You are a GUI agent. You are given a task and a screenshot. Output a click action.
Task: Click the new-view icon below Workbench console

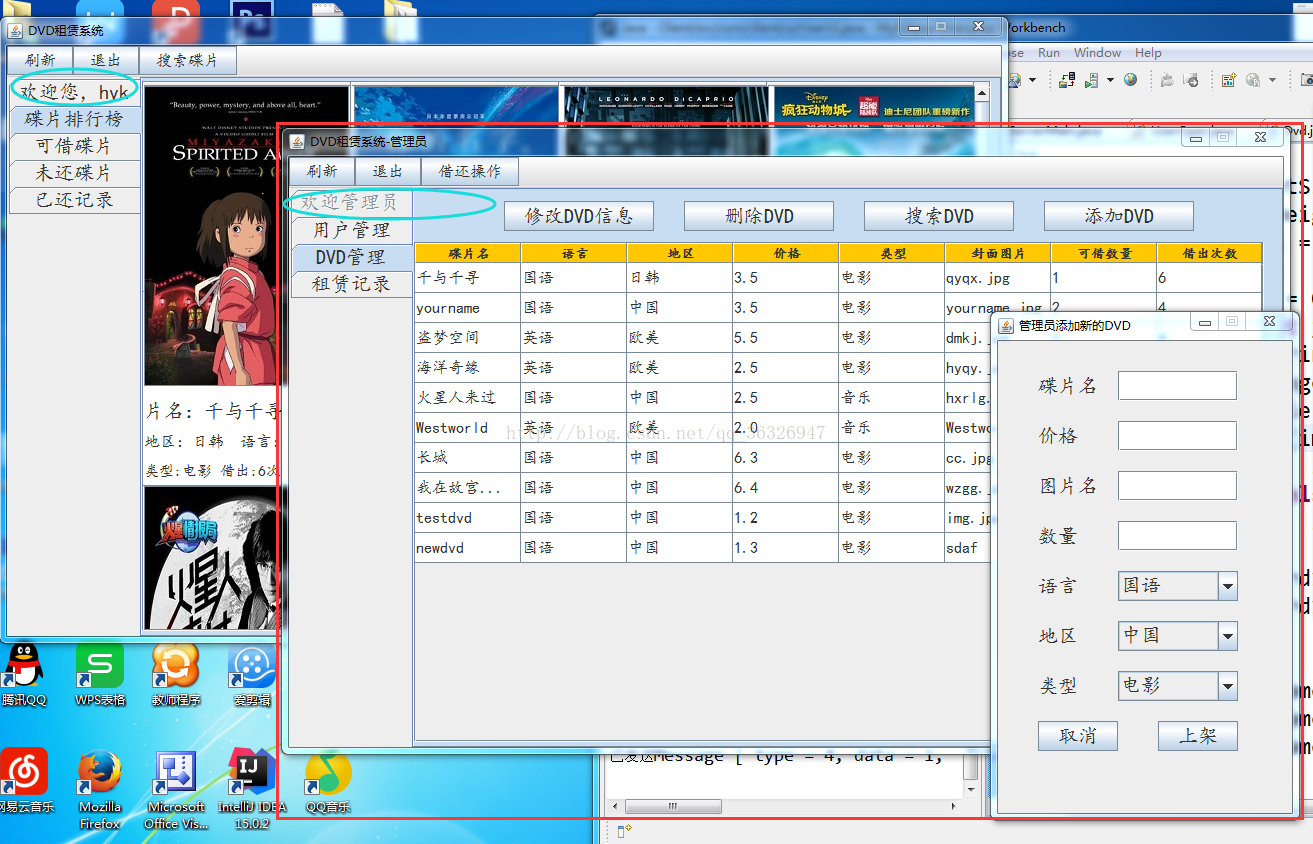pyautogui.click(x=625, y=830)
